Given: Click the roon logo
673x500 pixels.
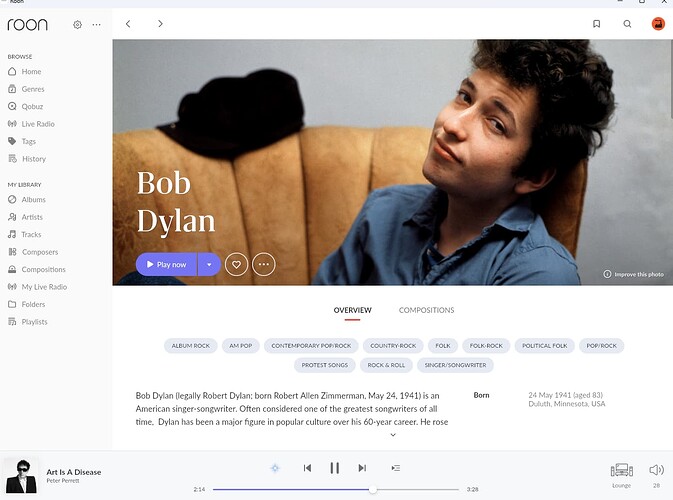Looking at the screenshot, I should pyautogui.click(x=27, y=24).
